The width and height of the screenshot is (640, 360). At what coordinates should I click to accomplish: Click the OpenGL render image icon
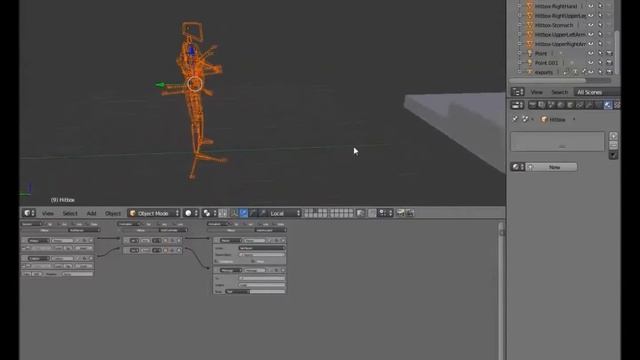click(x=400, y=213)
